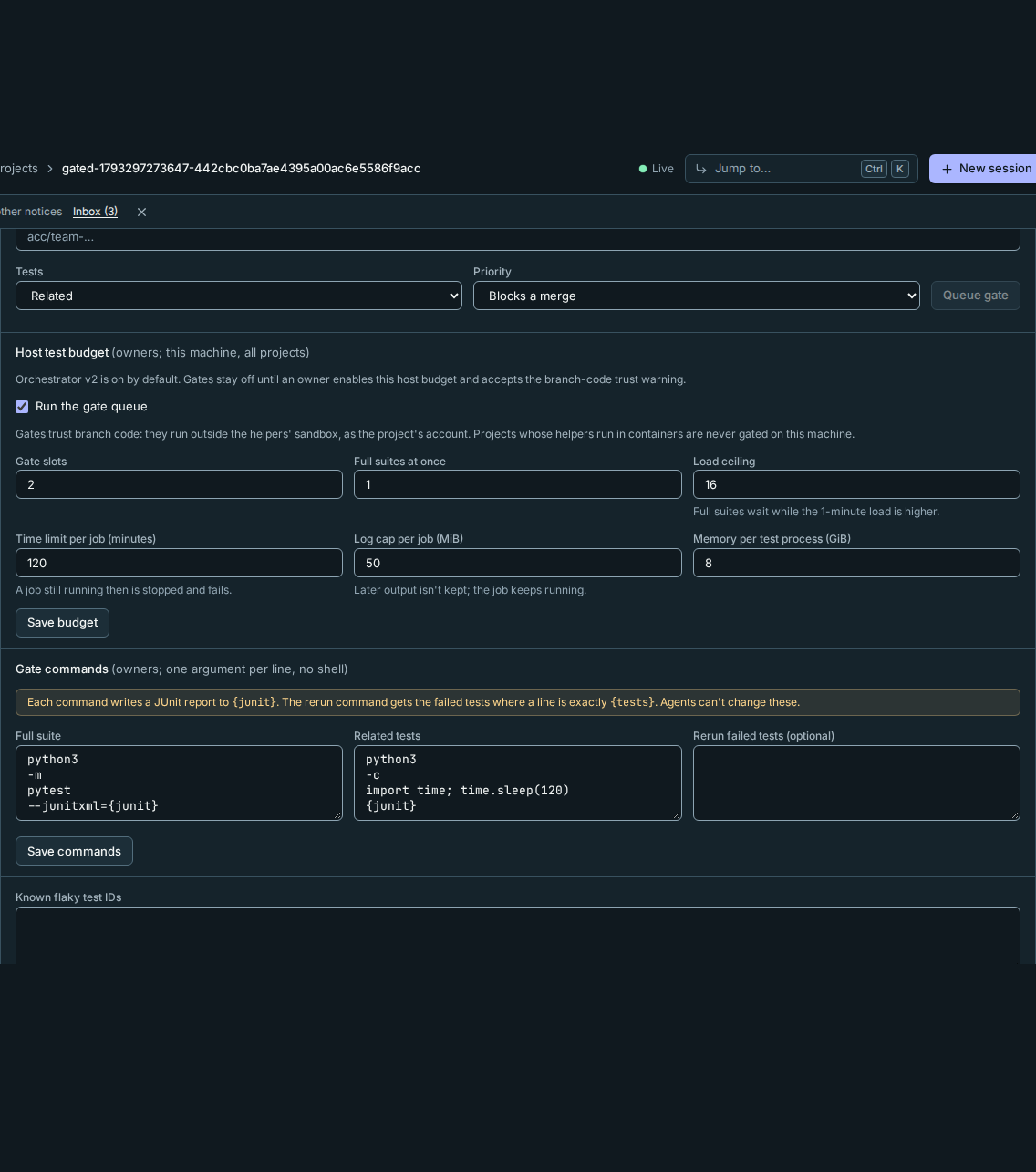The height and width of the screenshot is (1172, 1036).
Task: Click the Gate commands heading
Action: pyautogui.click(x=62, y=669)
